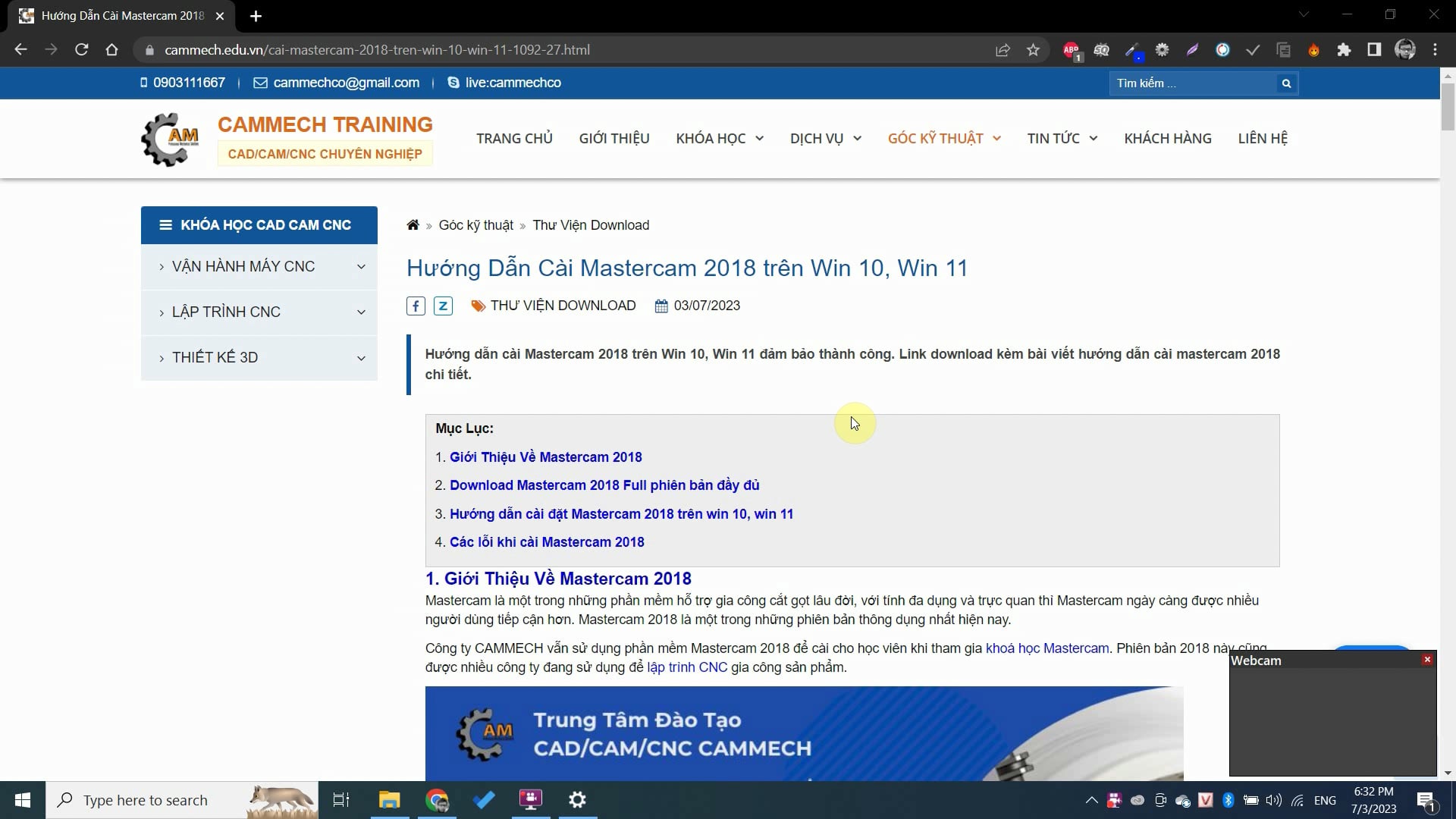Viewport: 1456px width, 819px height.
Task: Expand the THIẾT KẾ 3D section
Action: [x=361, y=358]
